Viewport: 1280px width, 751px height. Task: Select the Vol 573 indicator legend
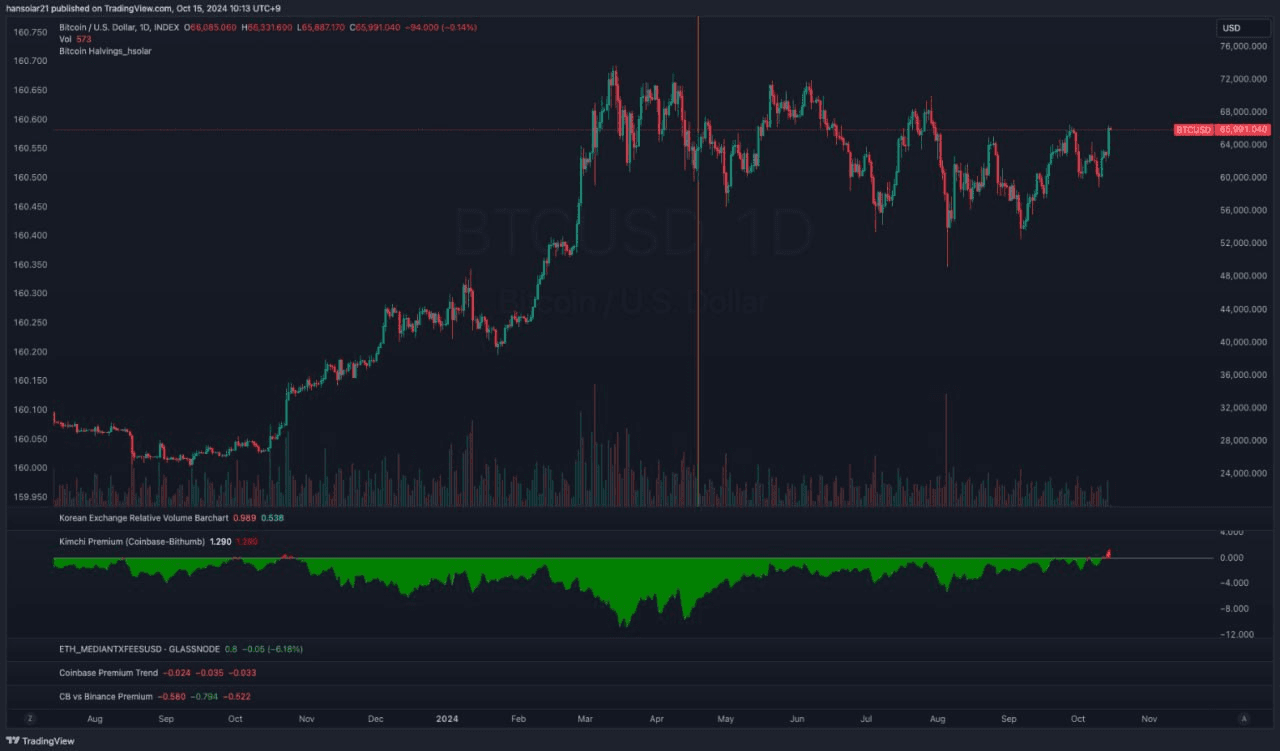point(75,39)
